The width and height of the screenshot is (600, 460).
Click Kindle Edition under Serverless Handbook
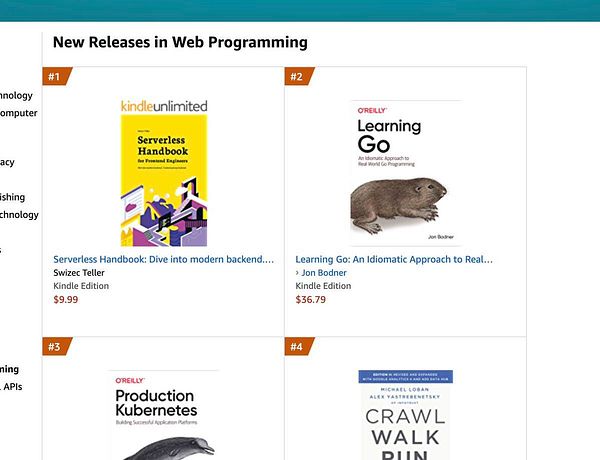coord(81,286)
